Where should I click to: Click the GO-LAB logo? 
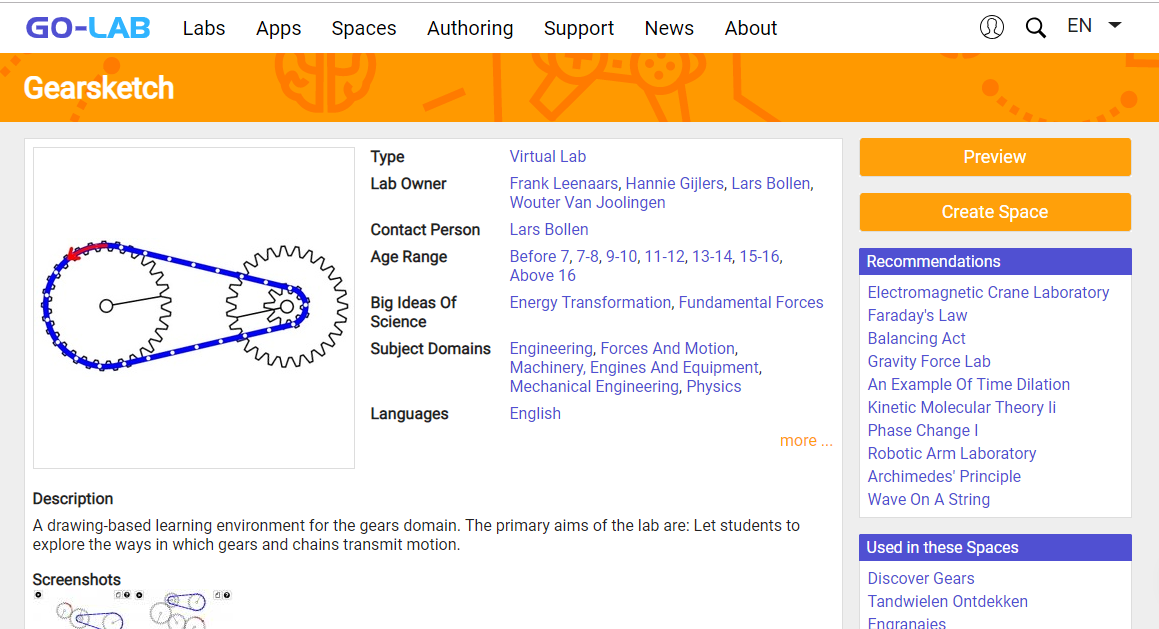click(x=88, y=28)
